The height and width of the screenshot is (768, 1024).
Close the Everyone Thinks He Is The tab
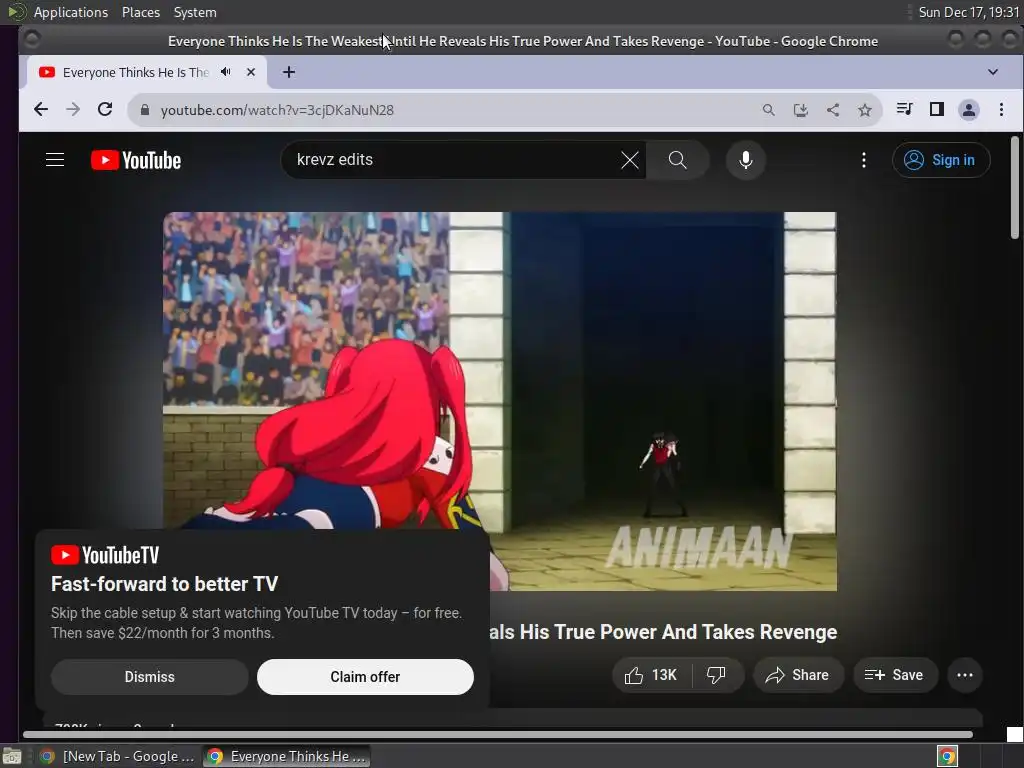pyautogui.click(x=251, y=72)
